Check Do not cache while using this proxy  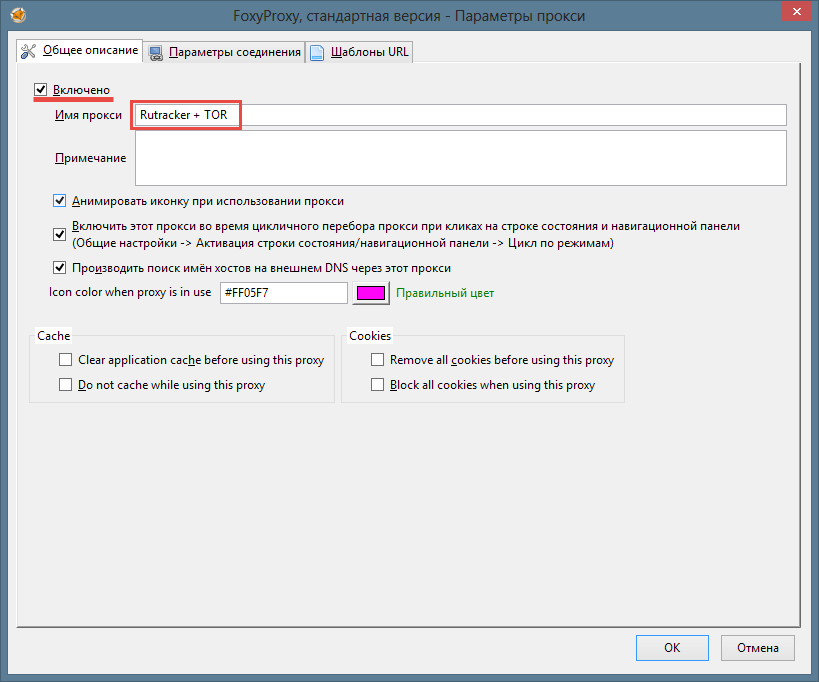[x=66, y=385]
